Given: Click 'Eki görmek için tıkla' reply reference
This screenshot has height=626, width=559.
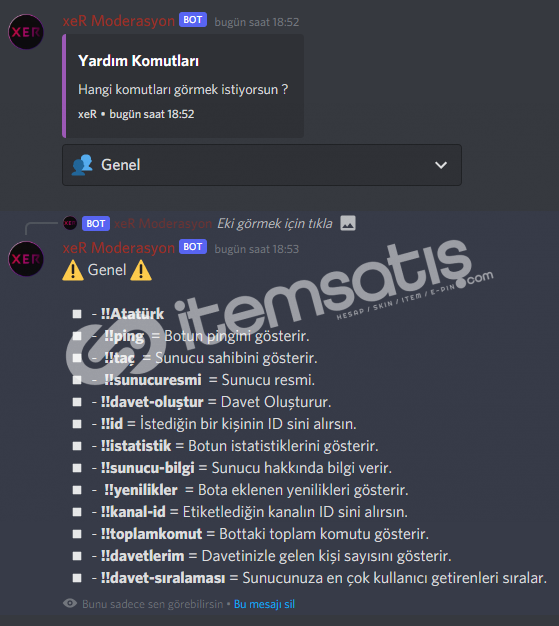Looking at the screenshot, I should tap(275, 224).
